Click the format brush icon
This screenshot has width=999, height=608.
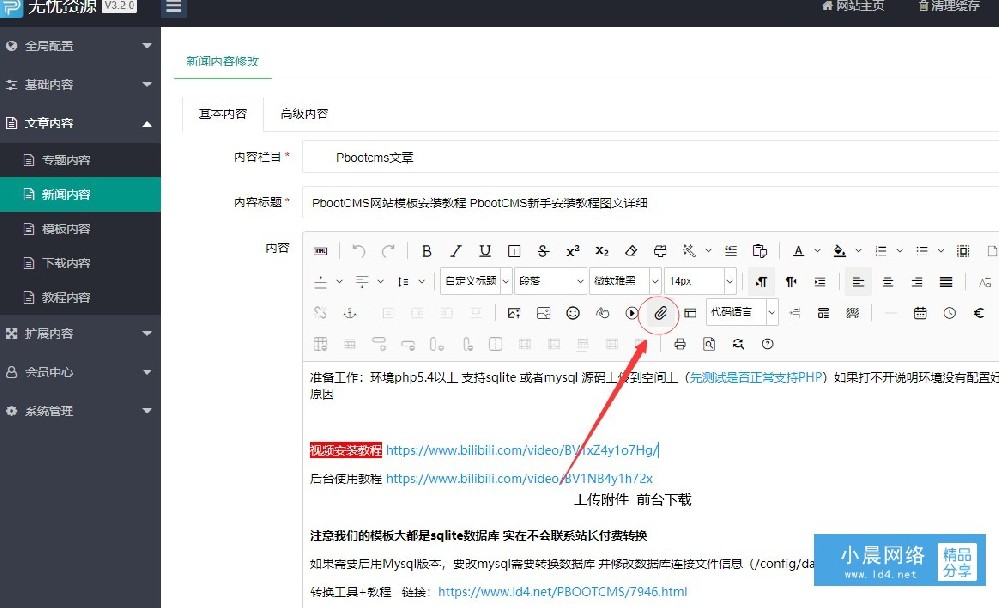660,251
